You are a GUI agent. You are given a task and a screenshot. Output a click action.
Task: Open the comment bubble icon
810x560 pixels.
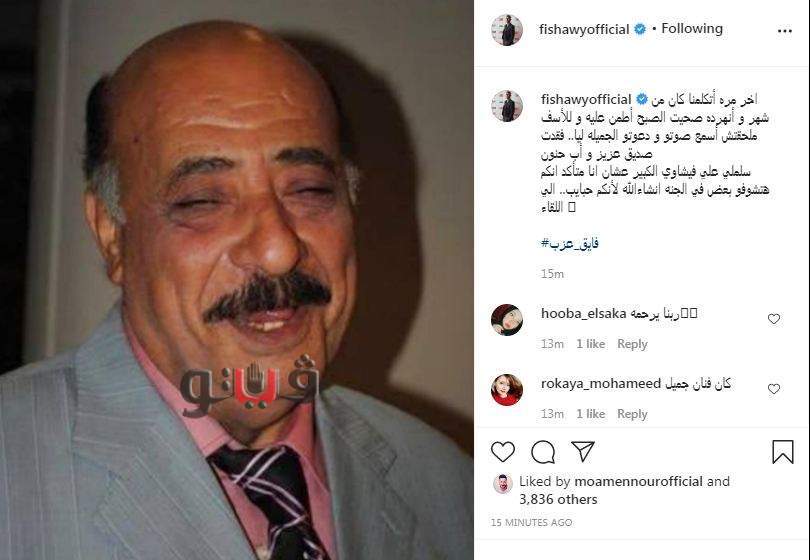click(543, 452)
